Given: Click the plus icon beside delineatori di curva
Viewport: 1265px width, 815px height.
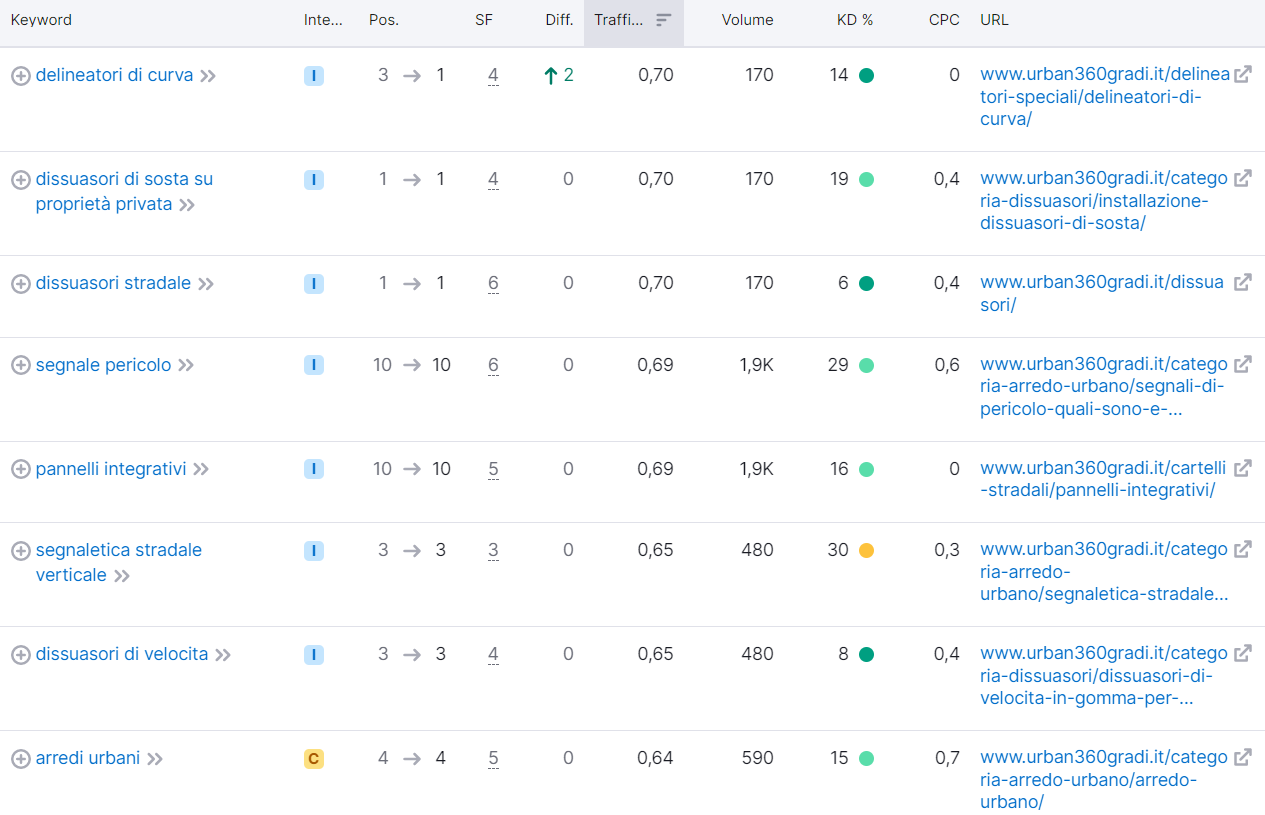Looking at the screenshot, I should [x=20, y=76].
